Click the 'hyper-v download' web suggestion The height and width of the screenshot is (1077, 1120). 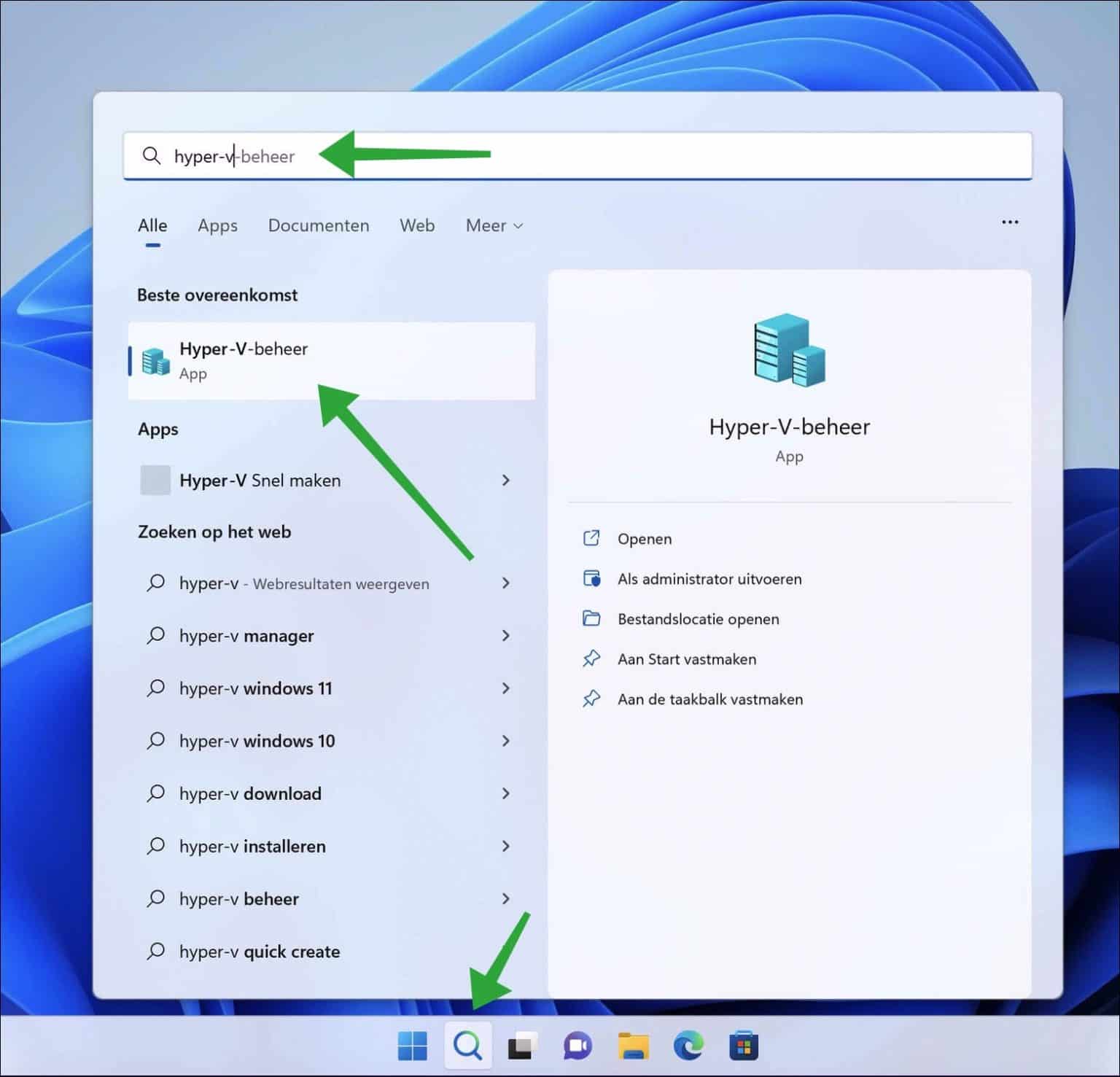(x=250, y=793)
